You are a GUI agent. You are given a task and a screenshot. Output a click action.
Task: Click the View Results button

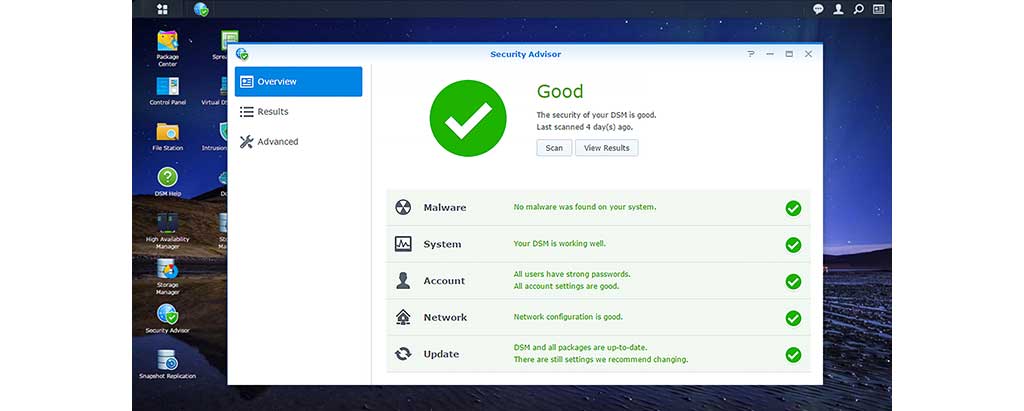click(x=607, y=148)
